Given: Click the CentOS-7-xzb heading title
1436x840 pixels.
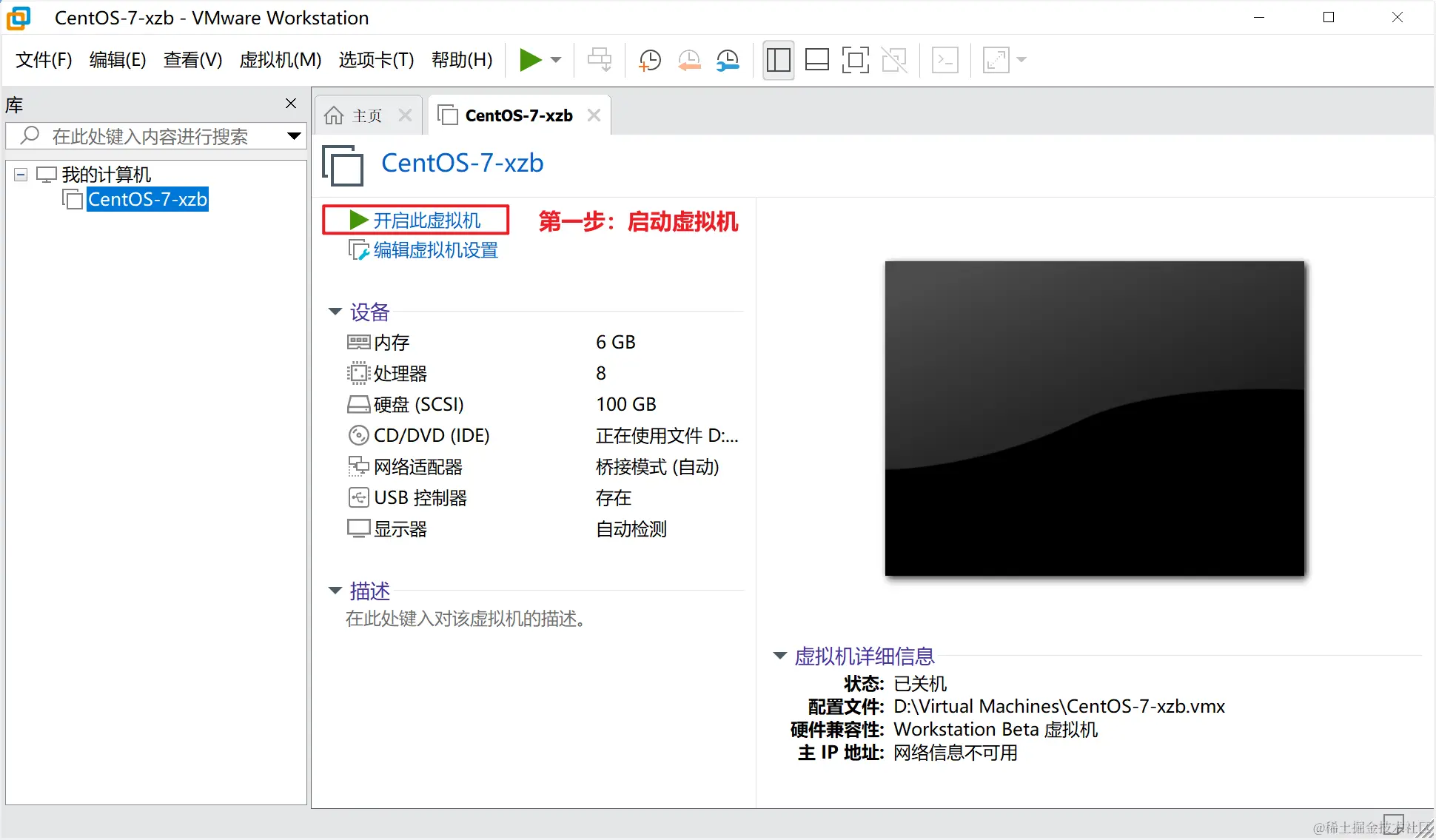Looking at the screenshot, I should coord(462,163).
